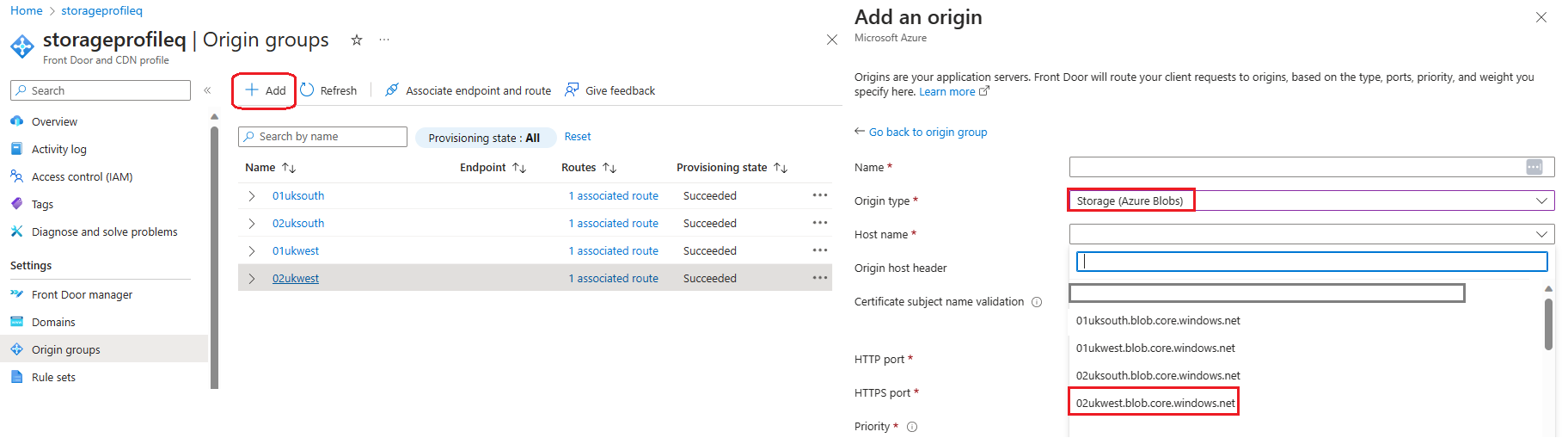Image resolution: width=1568 pixels, height=438 pixels.
Task: Click the Add origin group button
Action: (265, 90)
